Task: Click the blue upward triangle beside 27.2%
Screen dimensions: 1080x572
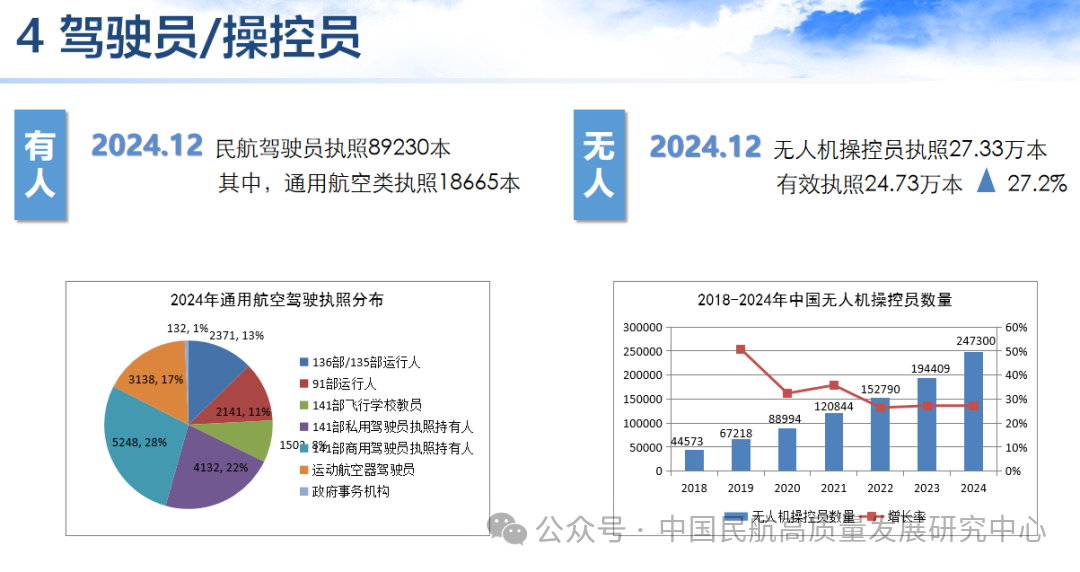Action: pos(987,182)
